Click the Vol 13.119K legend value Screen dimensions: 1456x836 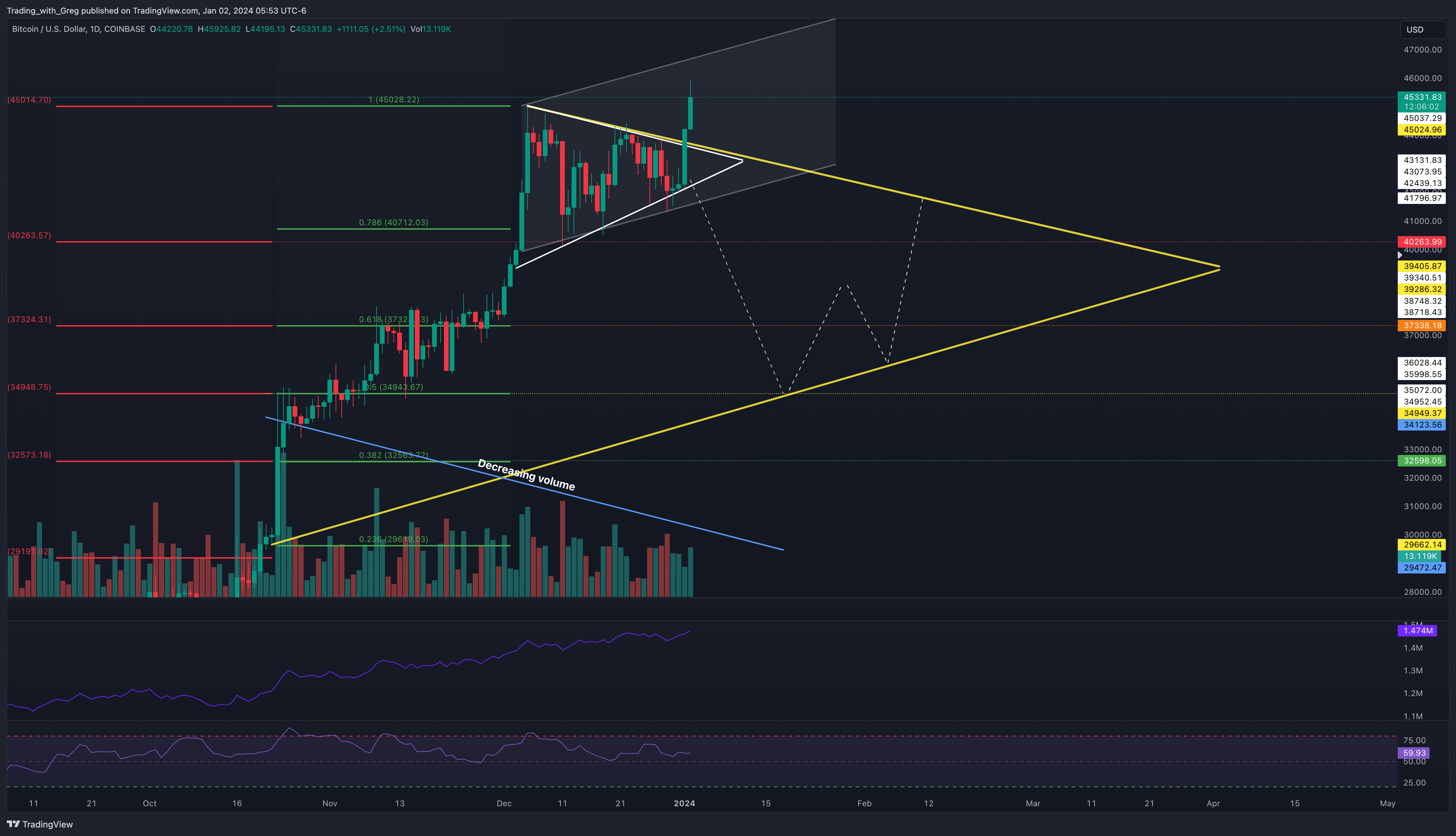(x=430, y=29)
